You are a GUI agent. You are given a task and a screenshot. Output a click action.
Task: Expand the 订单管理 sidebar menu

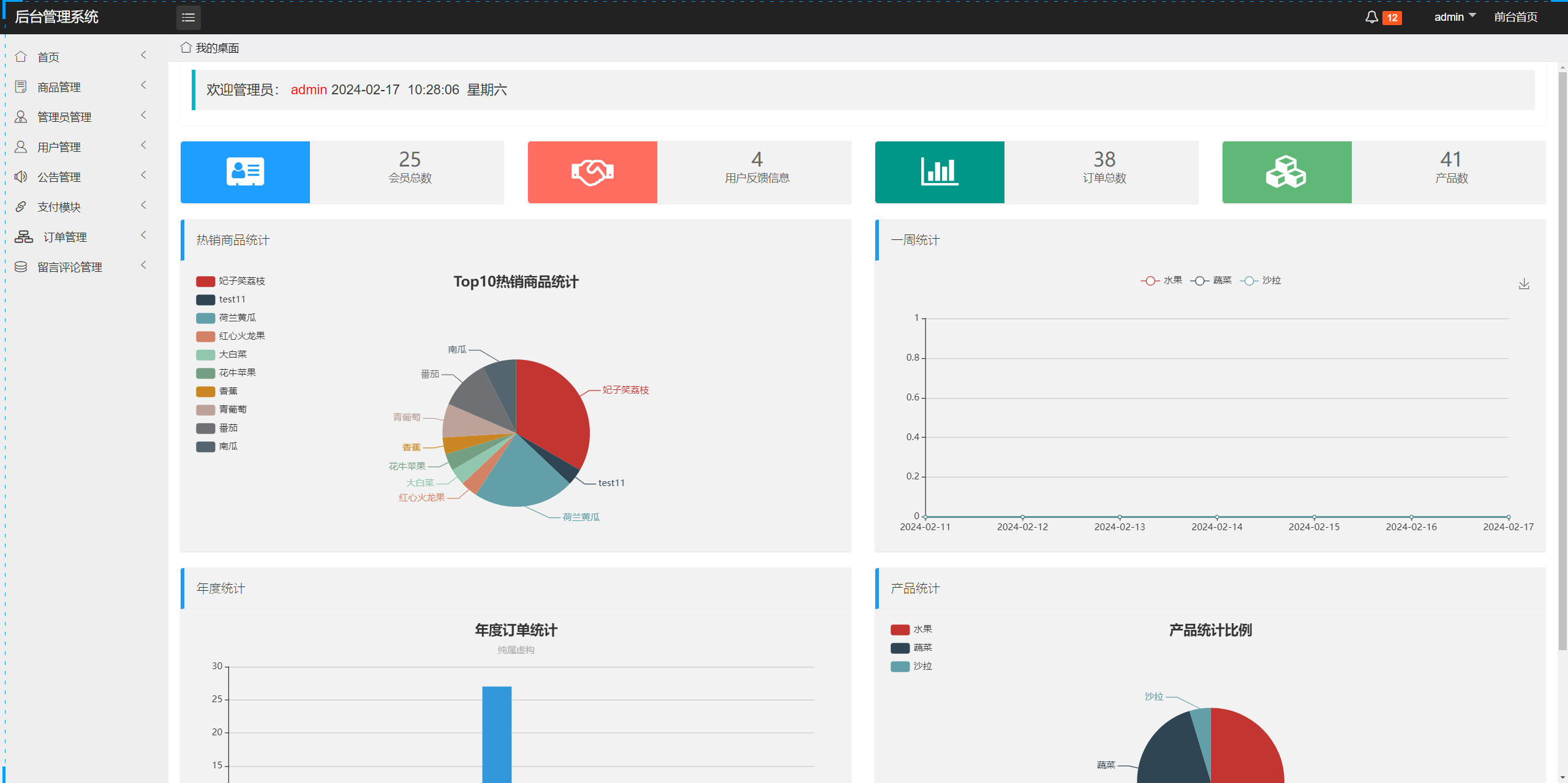tap(66, 237)
